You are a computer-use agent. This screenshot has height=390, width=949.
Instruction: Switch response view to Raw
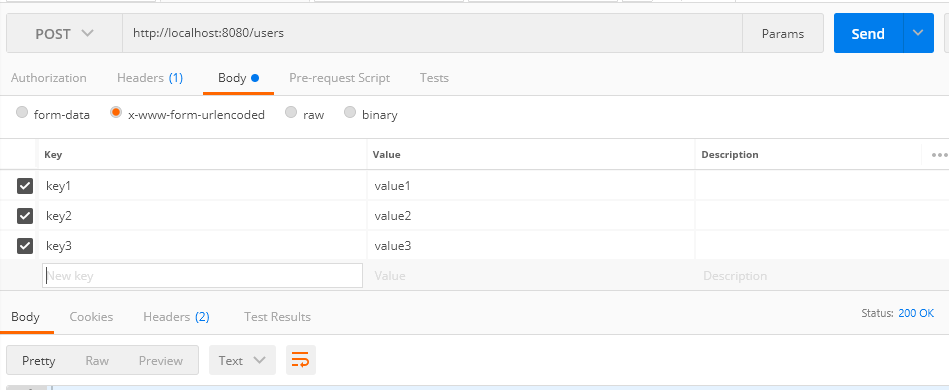click(97, 360)
